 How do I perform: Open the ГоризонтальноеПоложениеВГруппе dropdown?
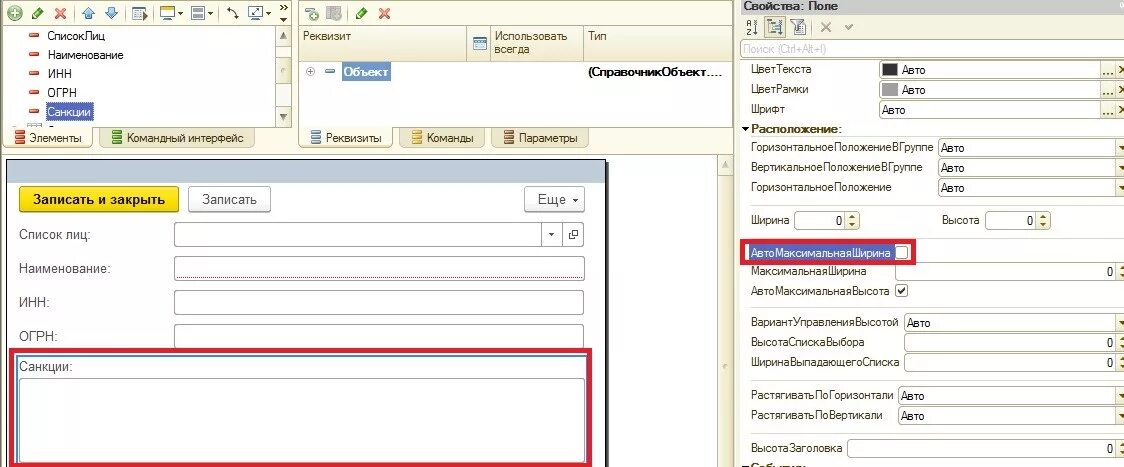(1119, 148)
